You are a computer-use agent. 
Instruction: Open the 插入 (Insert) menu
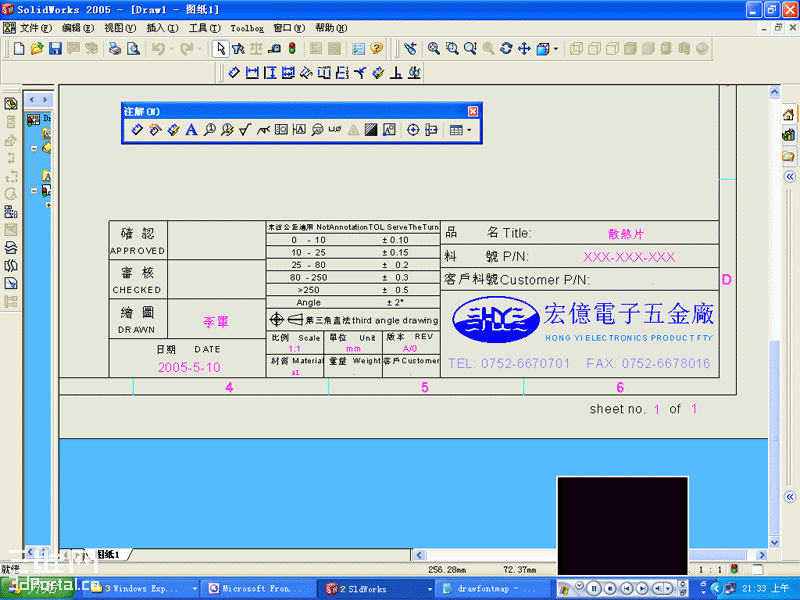(163, 28)
